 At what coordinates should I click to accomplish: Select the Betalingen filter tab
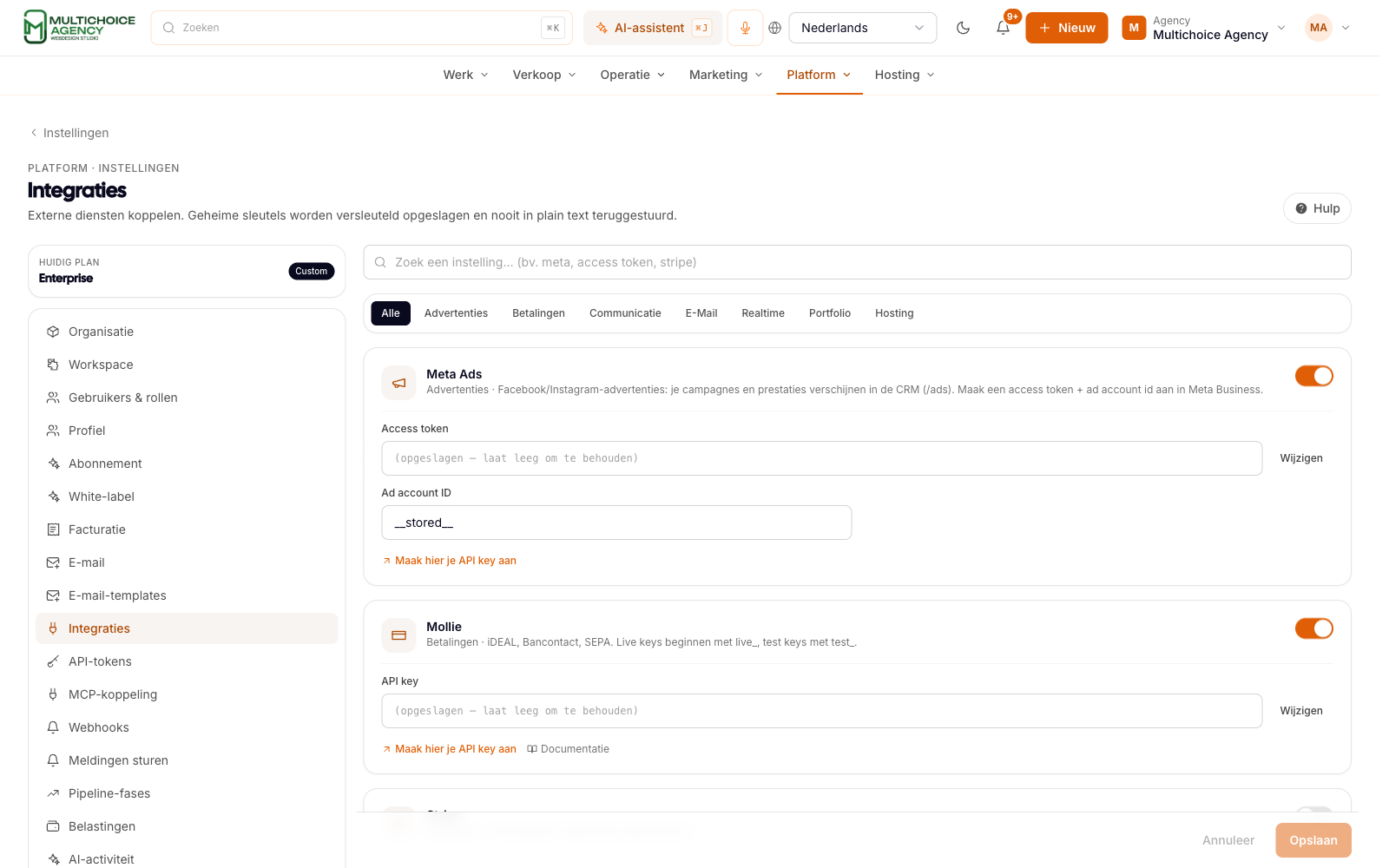(538, 313)
